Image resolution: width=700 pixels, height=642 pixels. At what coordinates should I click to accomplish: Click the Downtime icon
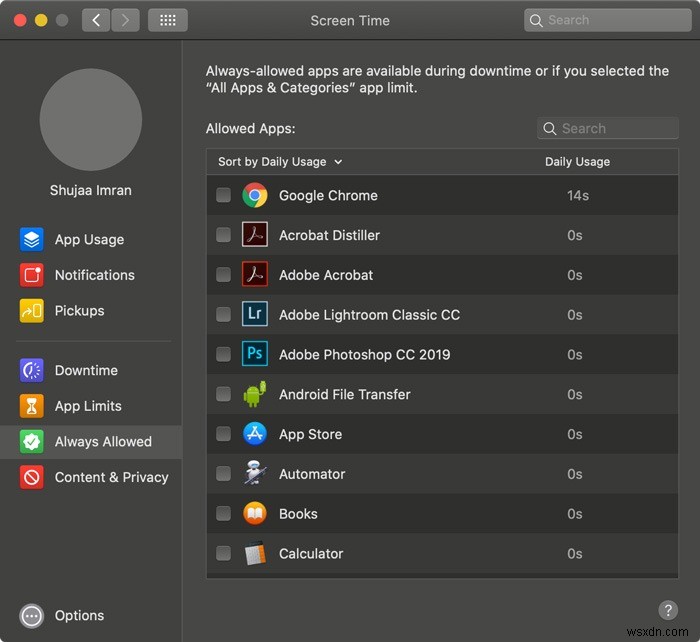click(32, 370)
